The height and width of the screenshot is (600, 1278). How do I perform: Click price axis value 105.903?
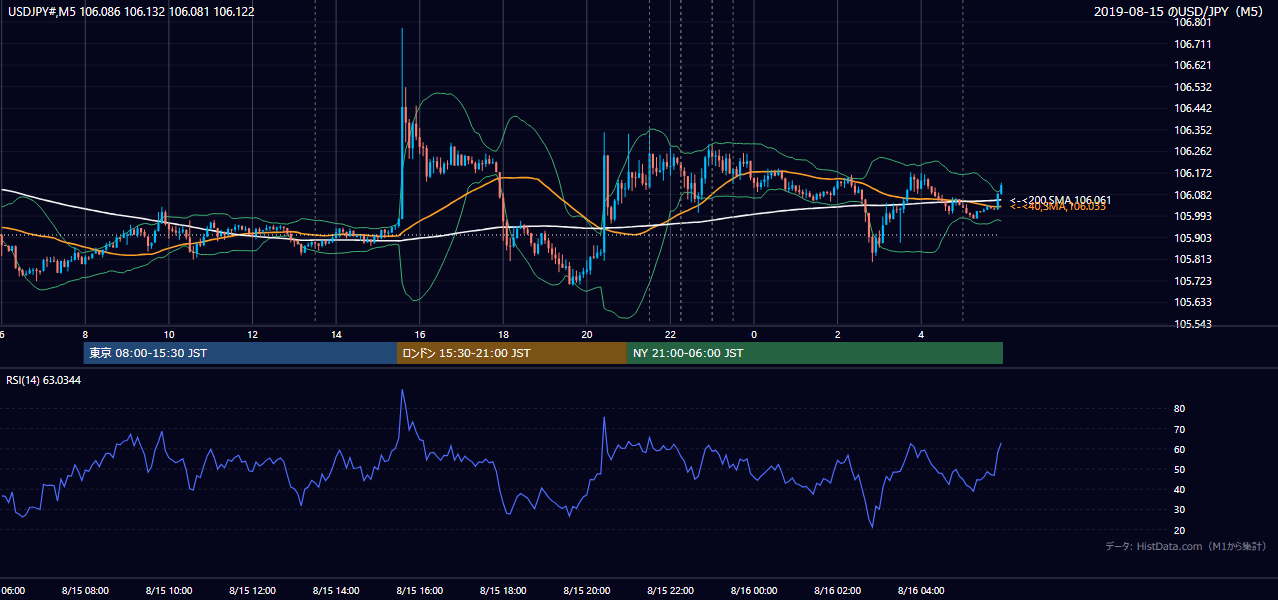click(x=1194, y=238)
